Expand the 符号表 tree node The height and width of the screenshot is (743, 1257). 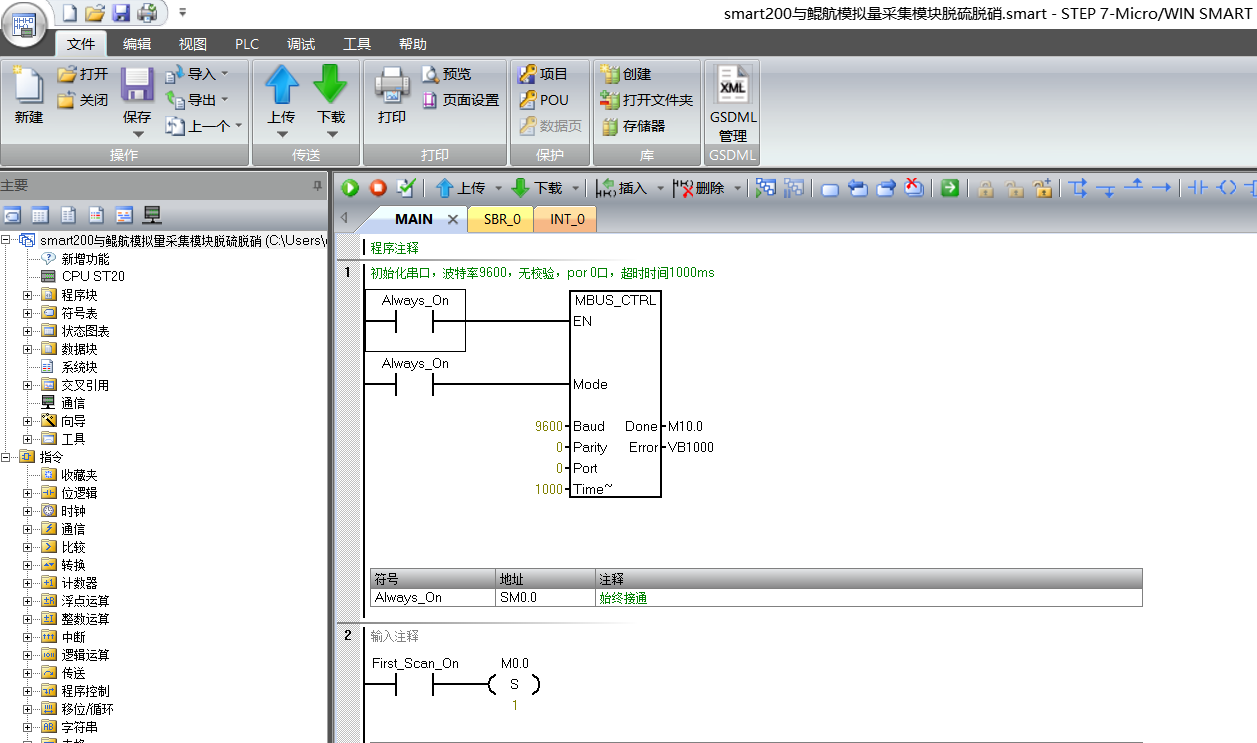[x=28, y=313]
